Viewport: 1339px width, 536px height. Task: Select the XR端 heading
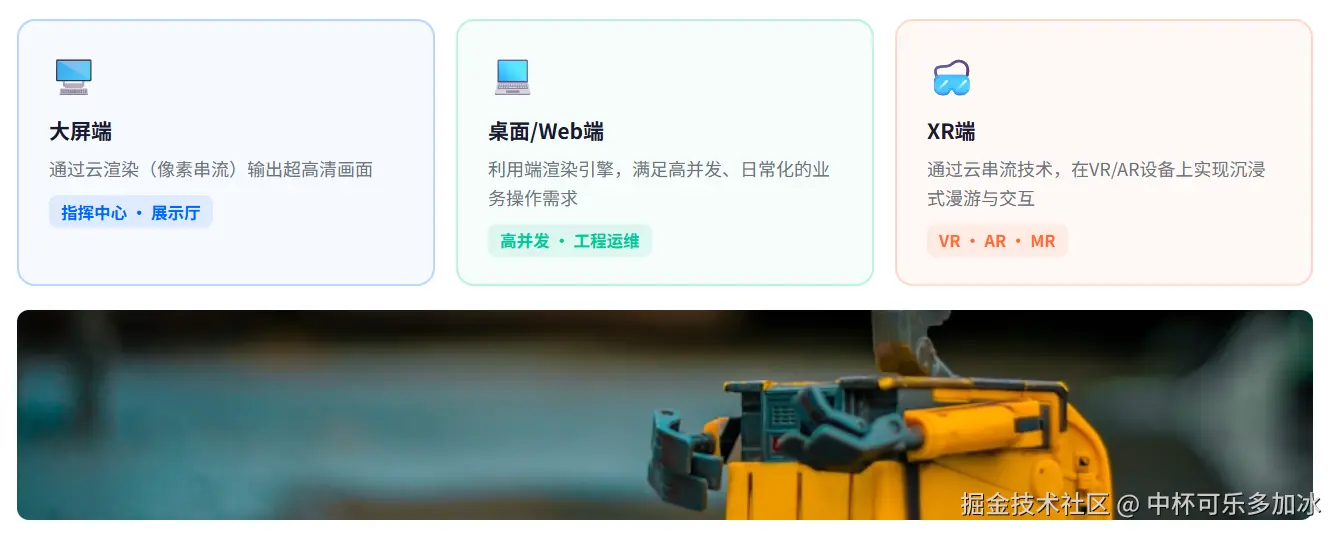click(x=951, y=131)
